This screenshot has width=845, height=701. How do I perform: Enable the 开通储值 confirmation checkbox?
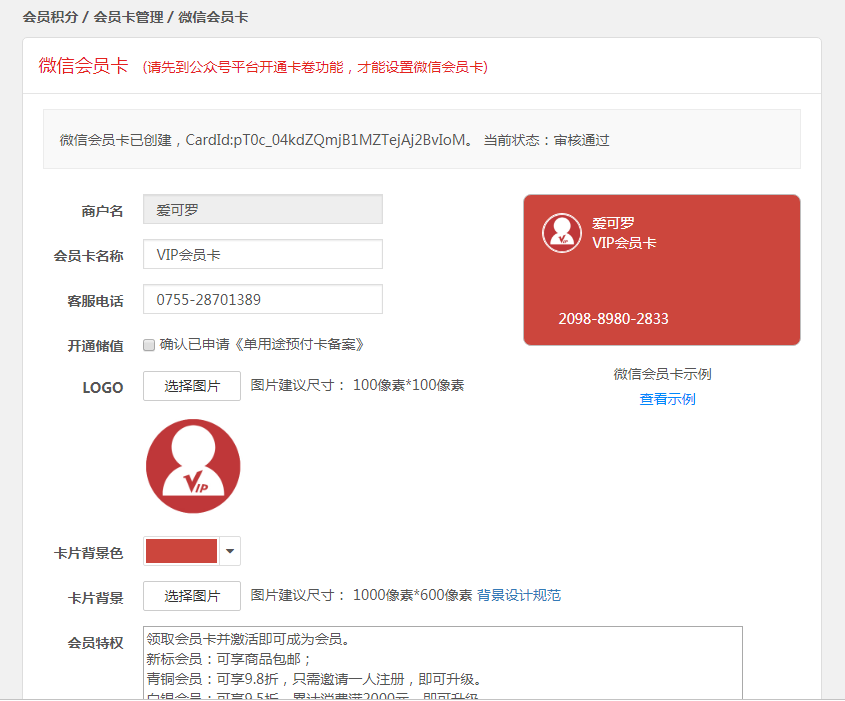click(x=149, y=345)
